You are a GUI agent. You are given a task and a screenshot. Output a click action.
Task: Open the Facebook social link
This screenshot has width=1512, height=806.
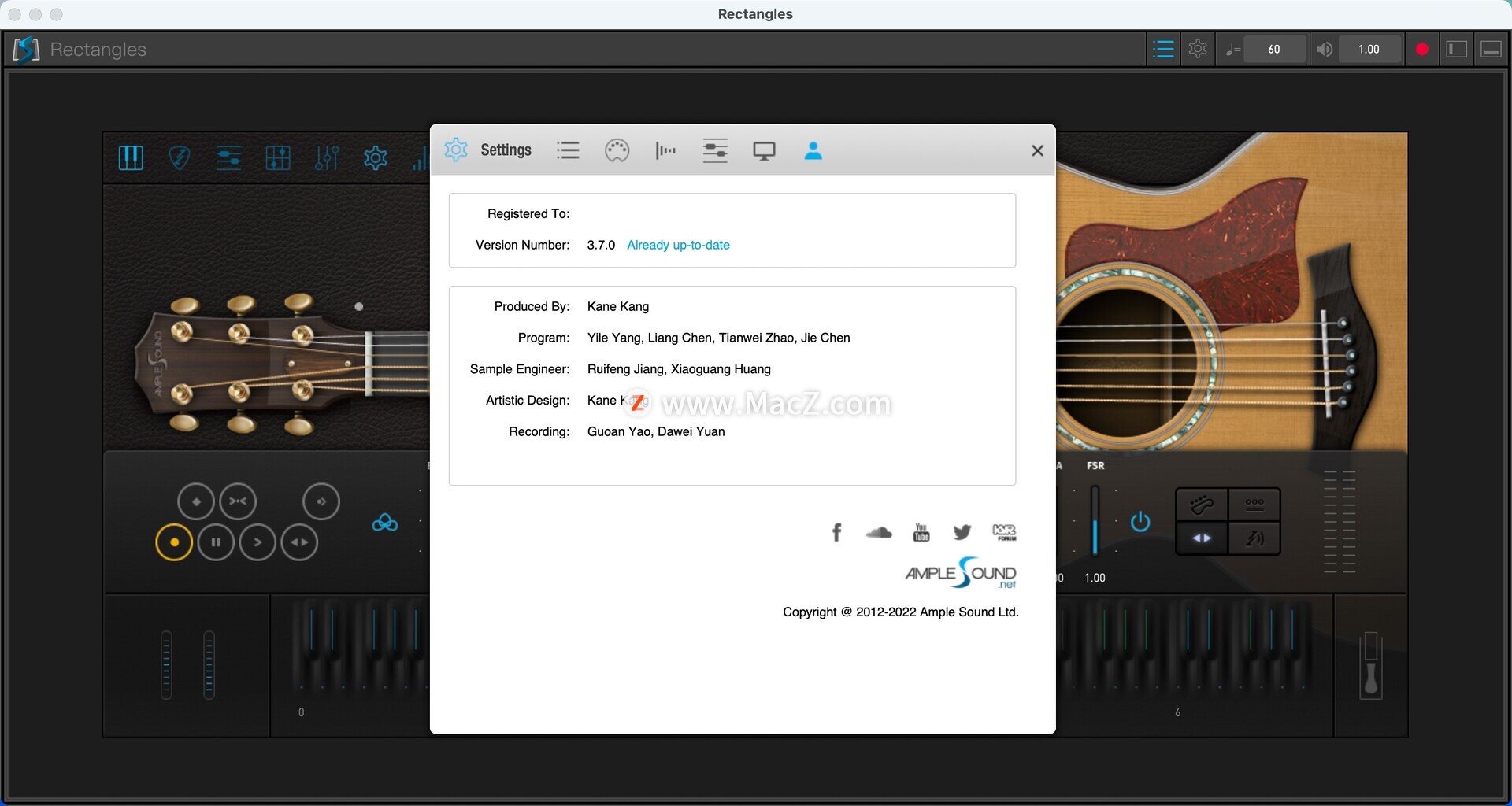pyautogui.click(x=837, y=533)
